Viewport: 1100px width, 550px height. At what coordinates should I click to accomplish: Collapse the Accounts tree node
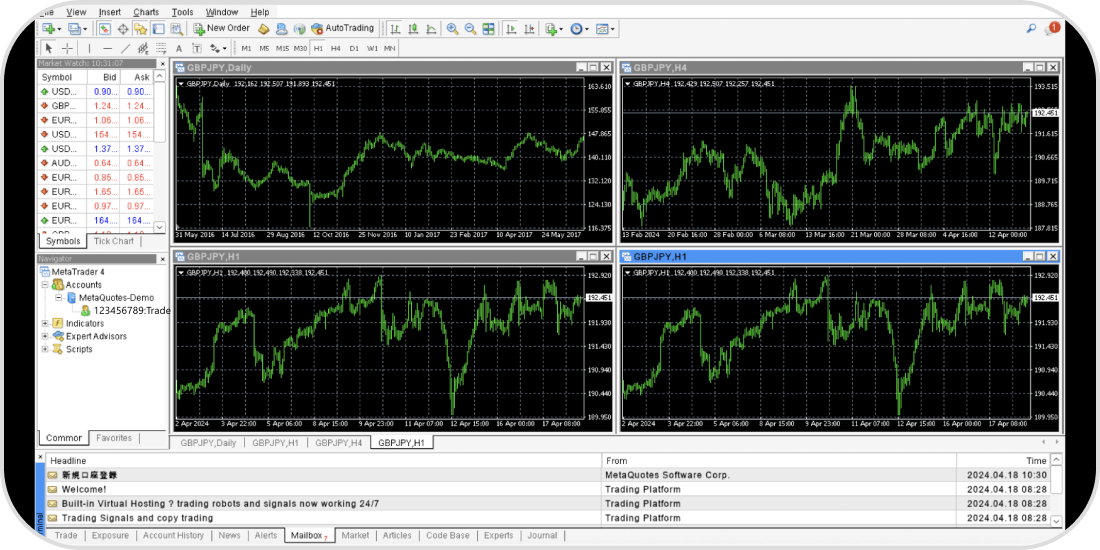[46, 285]
